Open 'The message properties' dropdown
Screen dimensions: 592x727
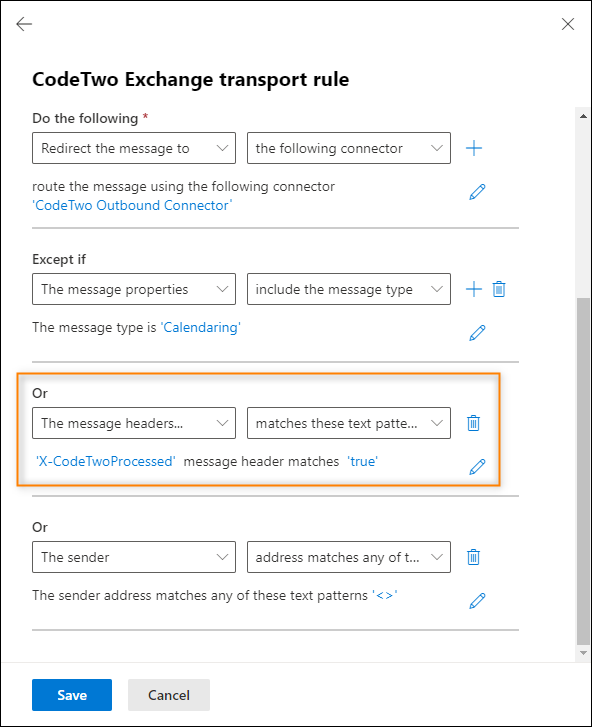[x=134, y=289]
